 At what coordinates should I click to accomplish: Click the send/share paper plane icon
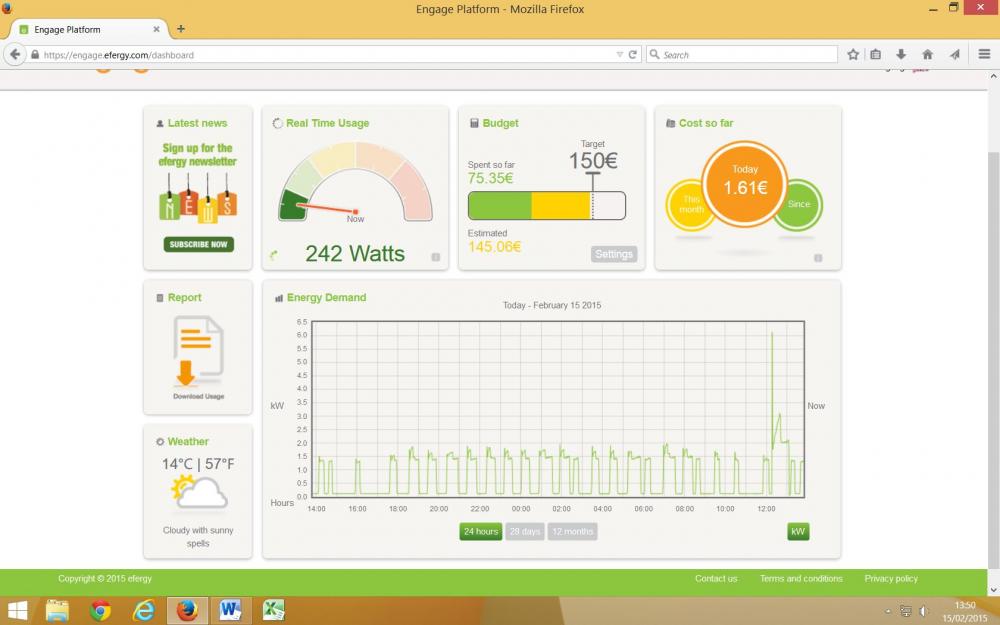click(x=954, y=55)
